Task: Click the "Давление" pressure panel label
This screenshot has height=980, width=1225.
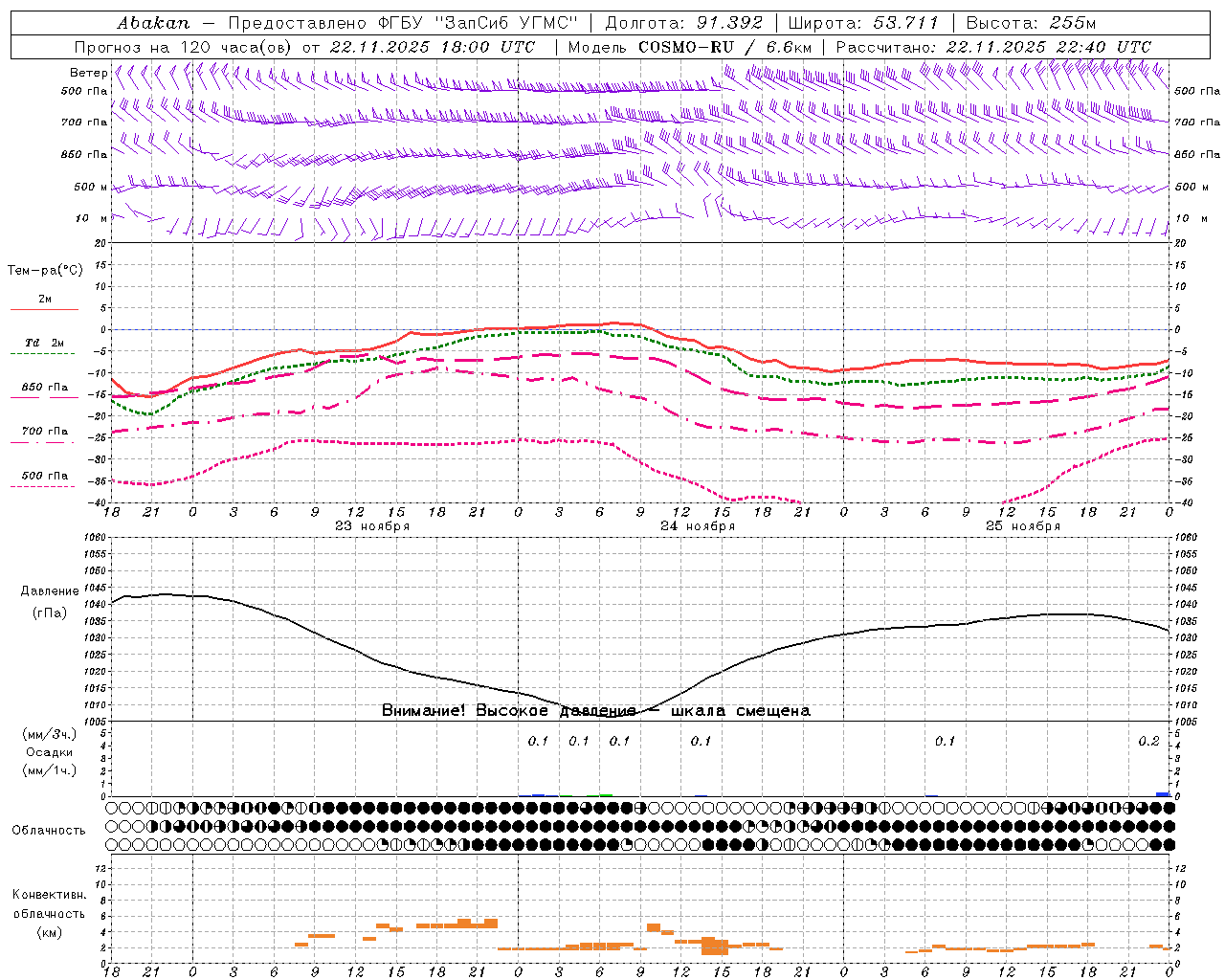Action: pyautogui.click(x=50, y=591)
